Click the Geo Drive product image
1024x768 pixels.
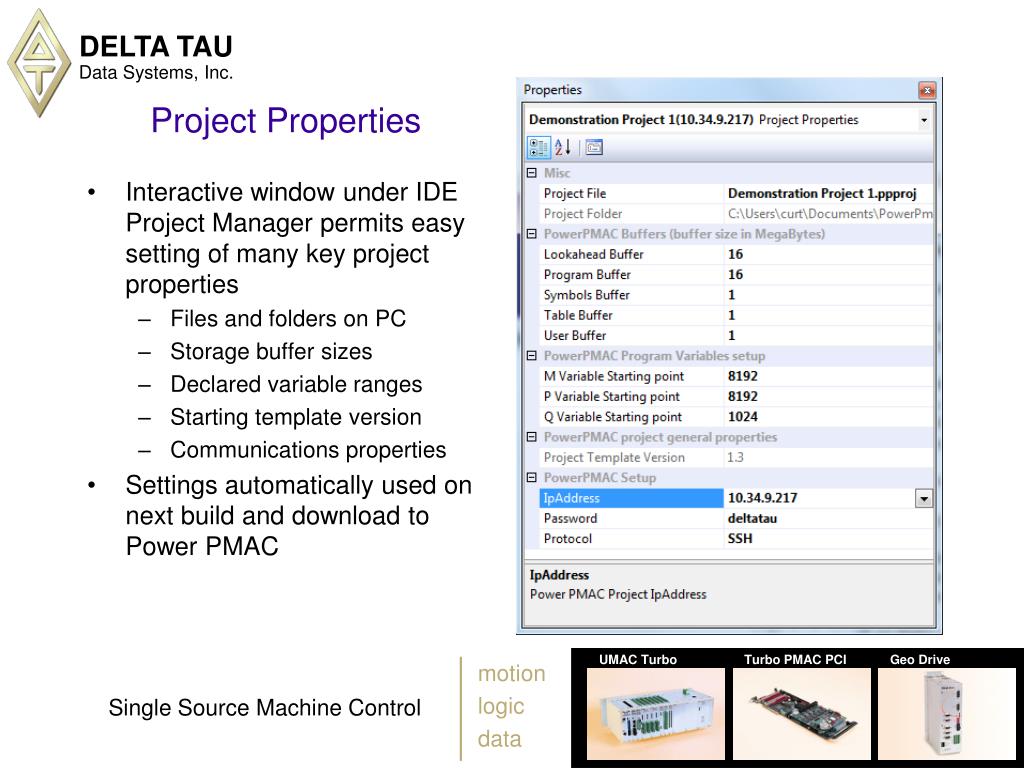[947, 713]
